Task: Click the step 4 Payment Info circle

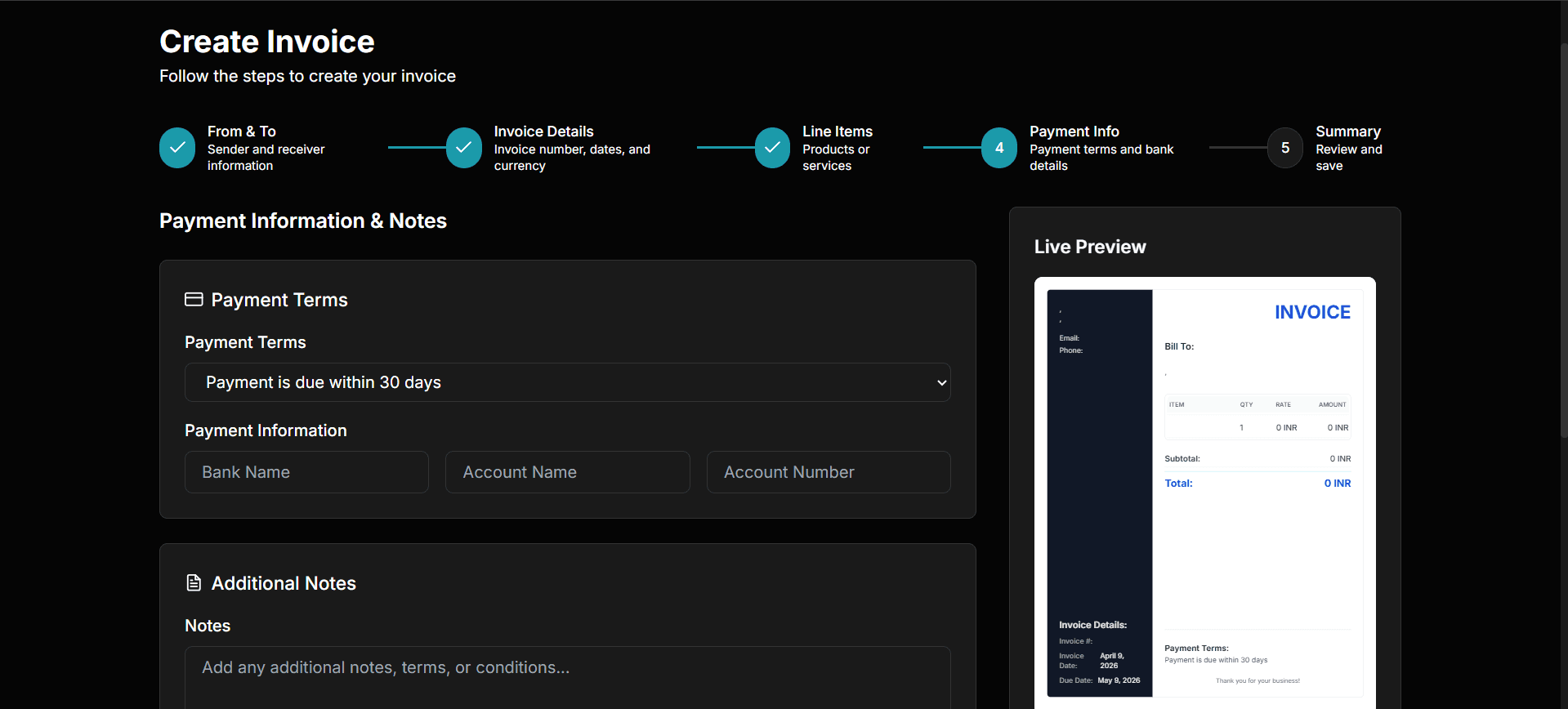Action: (x=999, y=148)
